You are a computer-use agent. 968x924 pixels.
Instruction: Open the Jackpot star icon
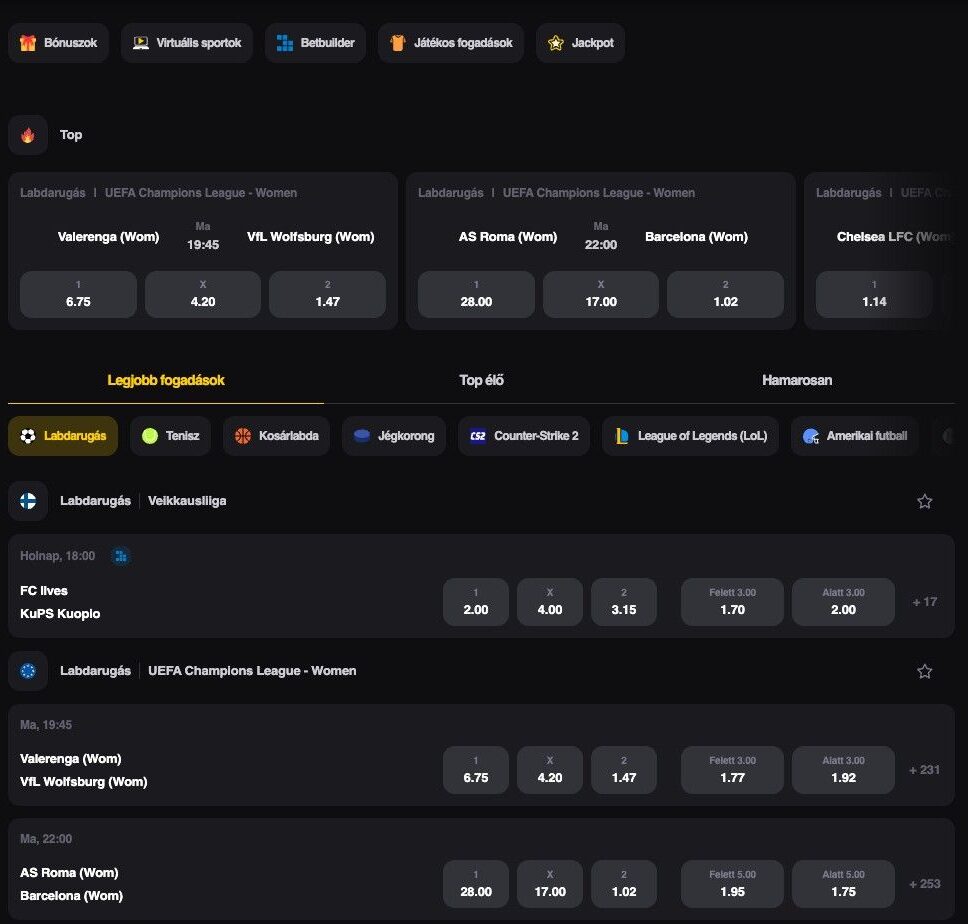(556, 43)
